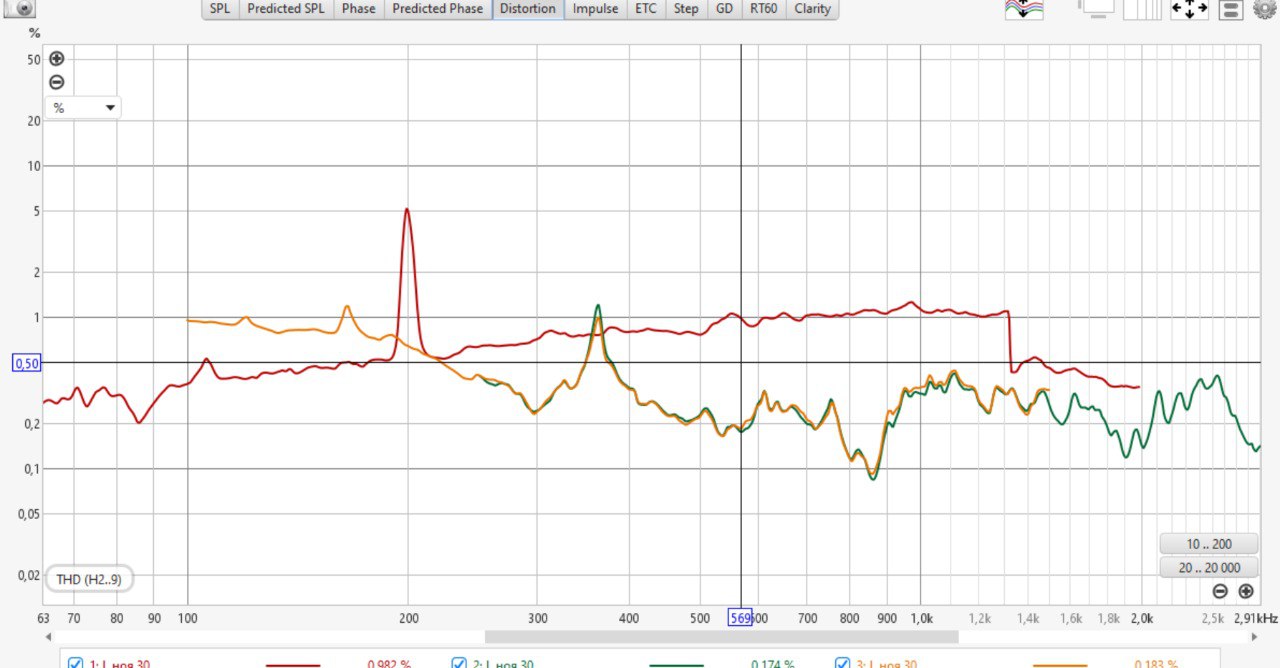The height and width of the screenshot is (668, 1280).
Task: Click the horizontal scrollbar thumb below the graph
Action: pyautogui.click(x=721, y=637)
